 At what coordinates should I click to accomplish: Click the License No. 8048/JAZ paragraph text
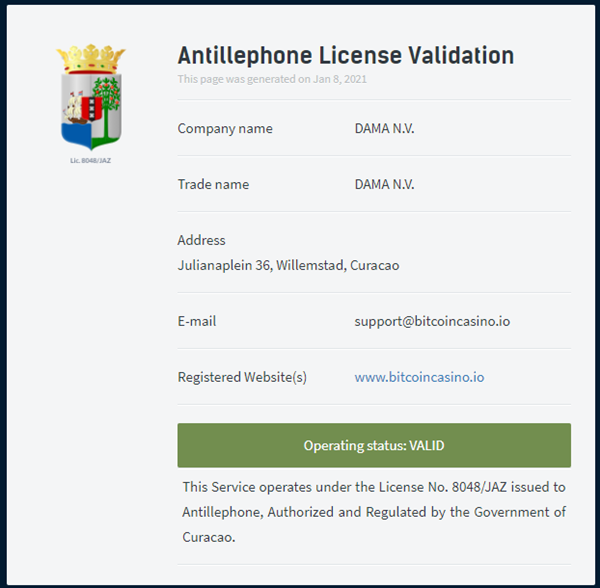click(374, 512)
